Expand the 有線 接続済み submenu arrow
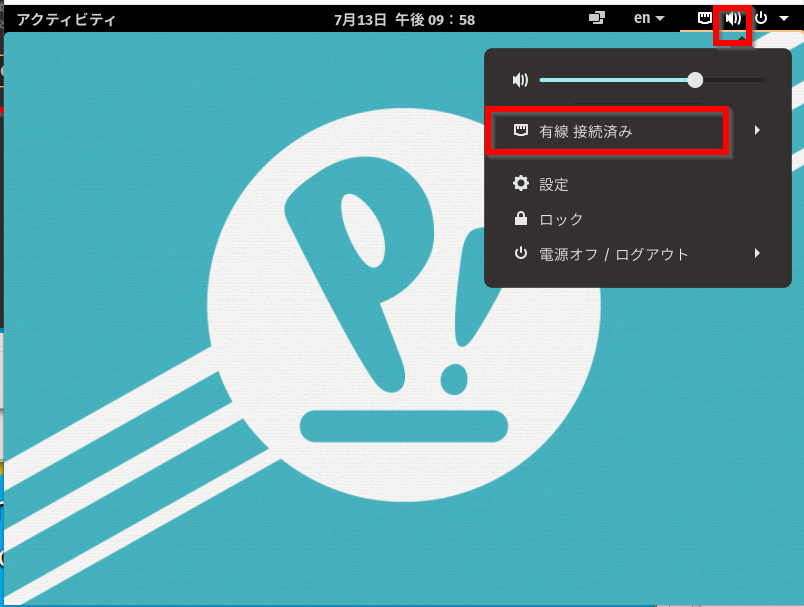Screen dimensions: 804x607 757,130
